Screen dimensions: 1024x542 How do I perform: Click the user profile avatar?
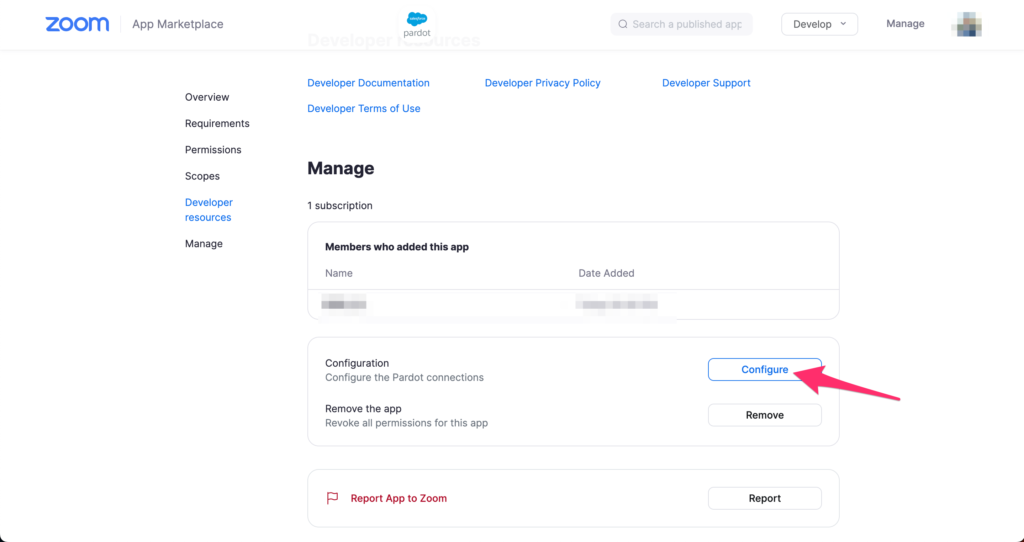[x=967, y=25]
